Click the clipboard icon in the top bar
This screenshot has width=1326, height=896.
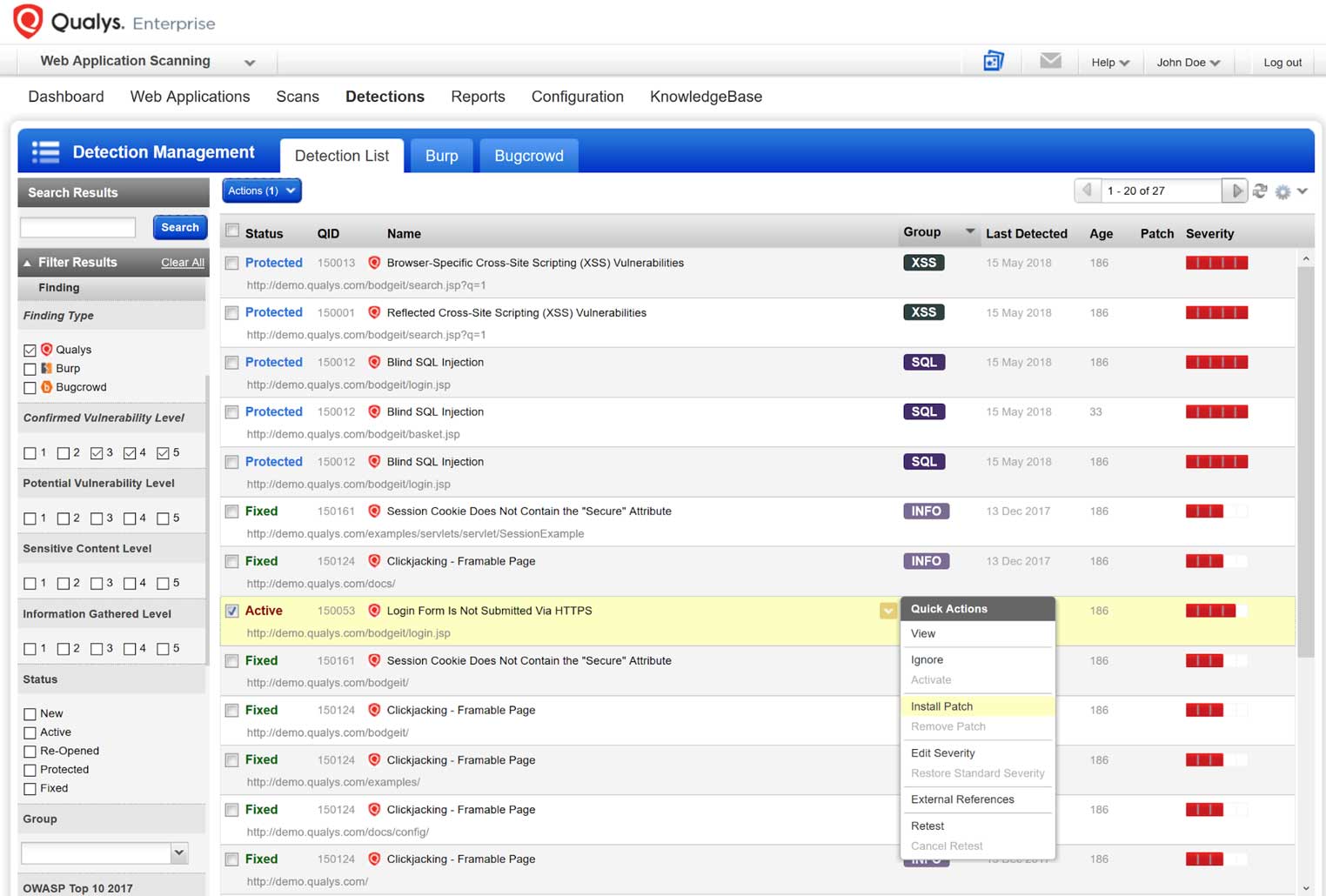993,61
